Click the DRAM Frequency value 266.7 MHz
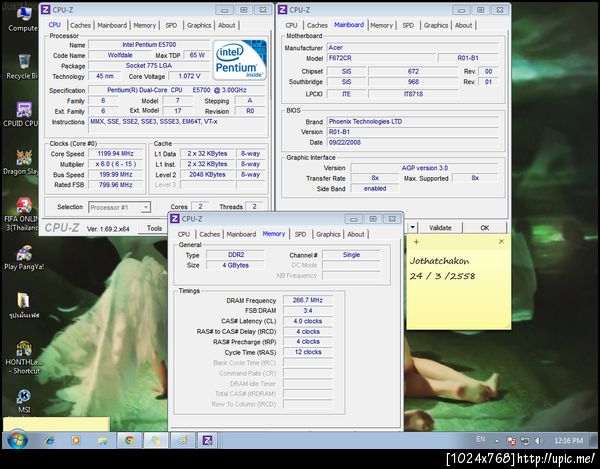 308,300
